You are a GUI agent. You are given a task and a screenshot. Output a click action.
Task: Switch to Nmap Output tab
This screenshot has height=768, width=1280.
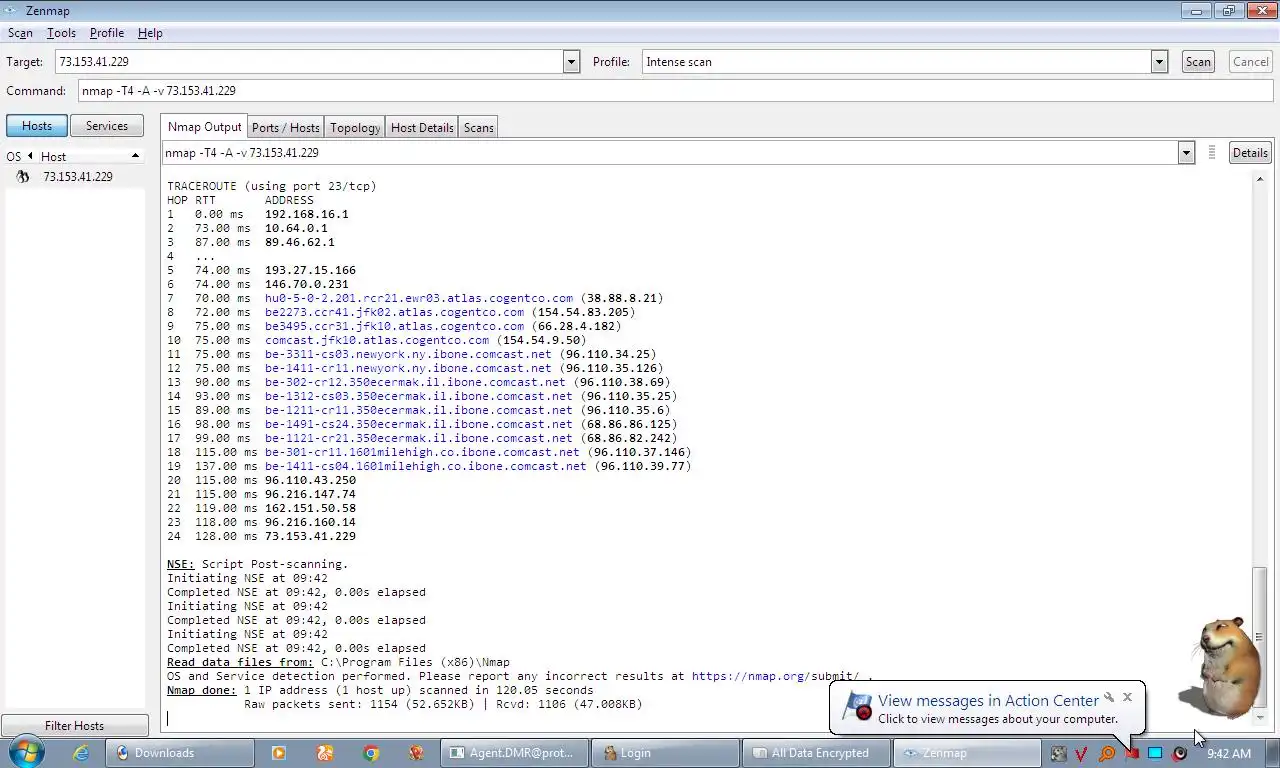click(204, 127)
